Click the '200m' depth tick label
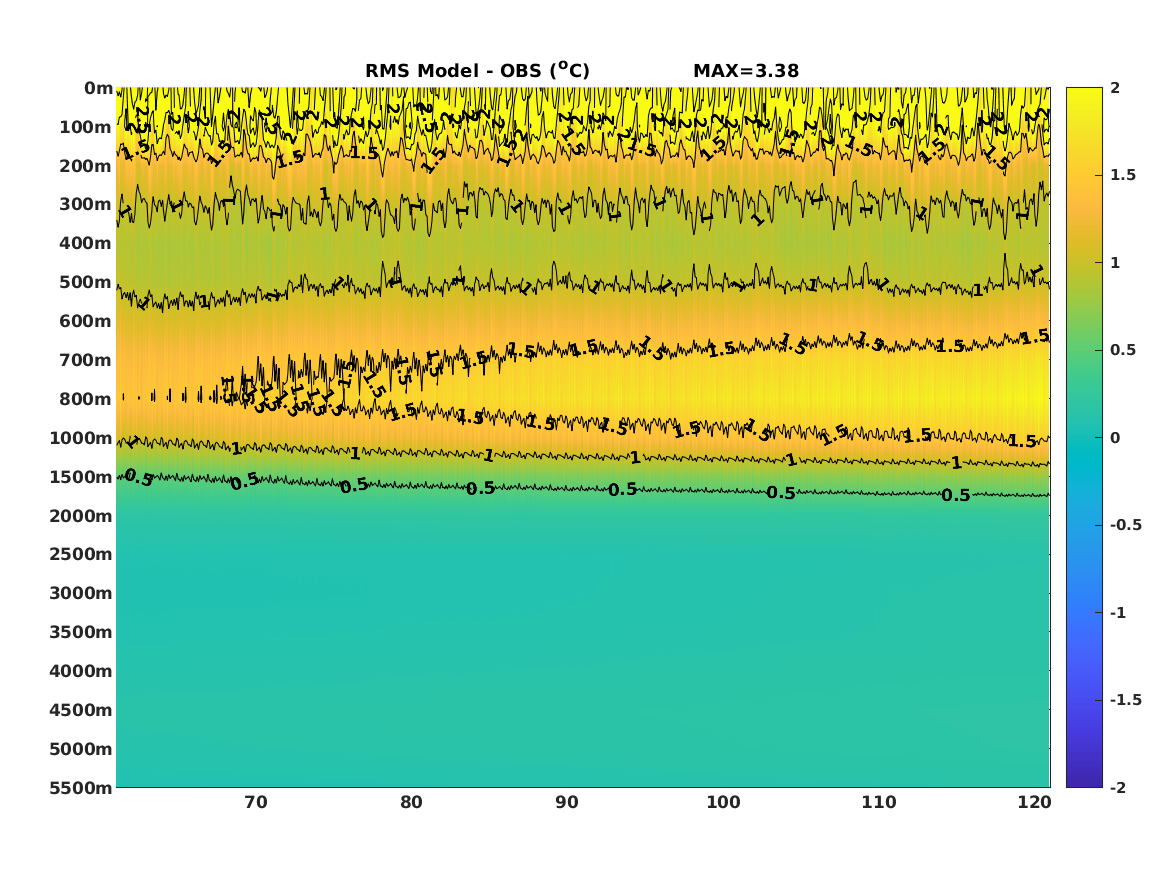 pos(86,166)
